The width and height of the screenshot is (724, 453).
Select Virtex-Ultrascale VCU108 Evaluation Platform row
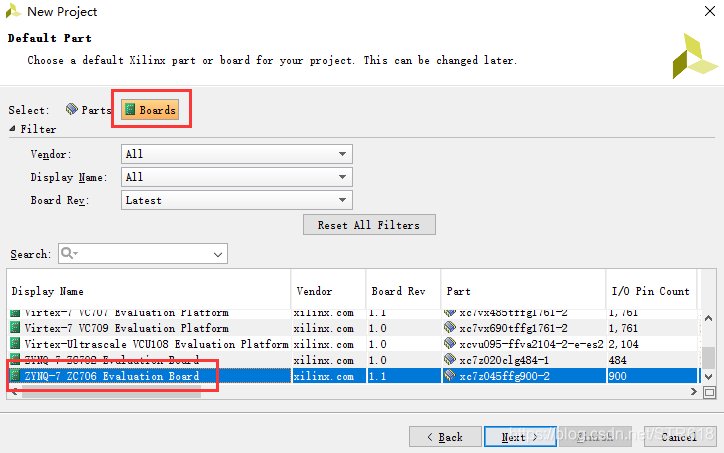coord(353,344)
